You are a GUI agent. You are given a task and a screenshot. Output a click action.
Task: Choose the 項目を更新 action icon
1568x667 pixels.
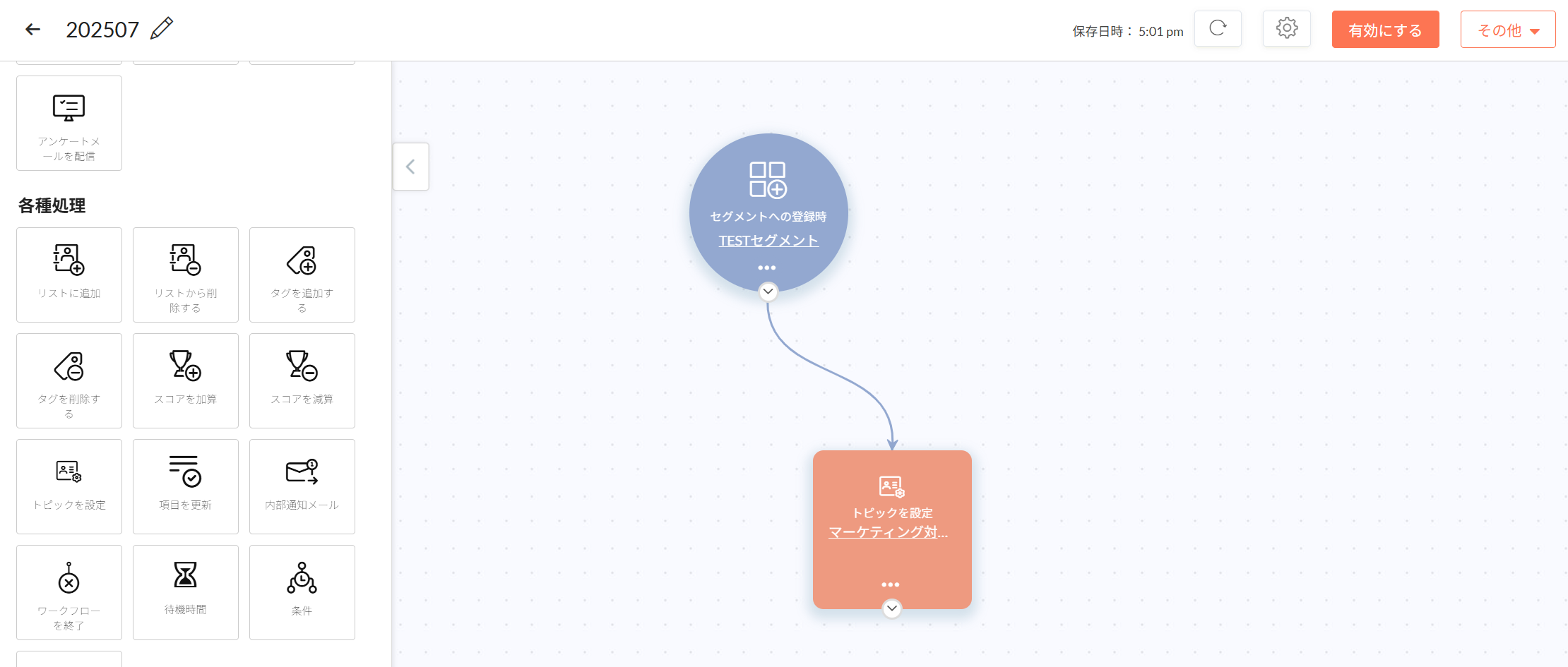tap(185, 471)
